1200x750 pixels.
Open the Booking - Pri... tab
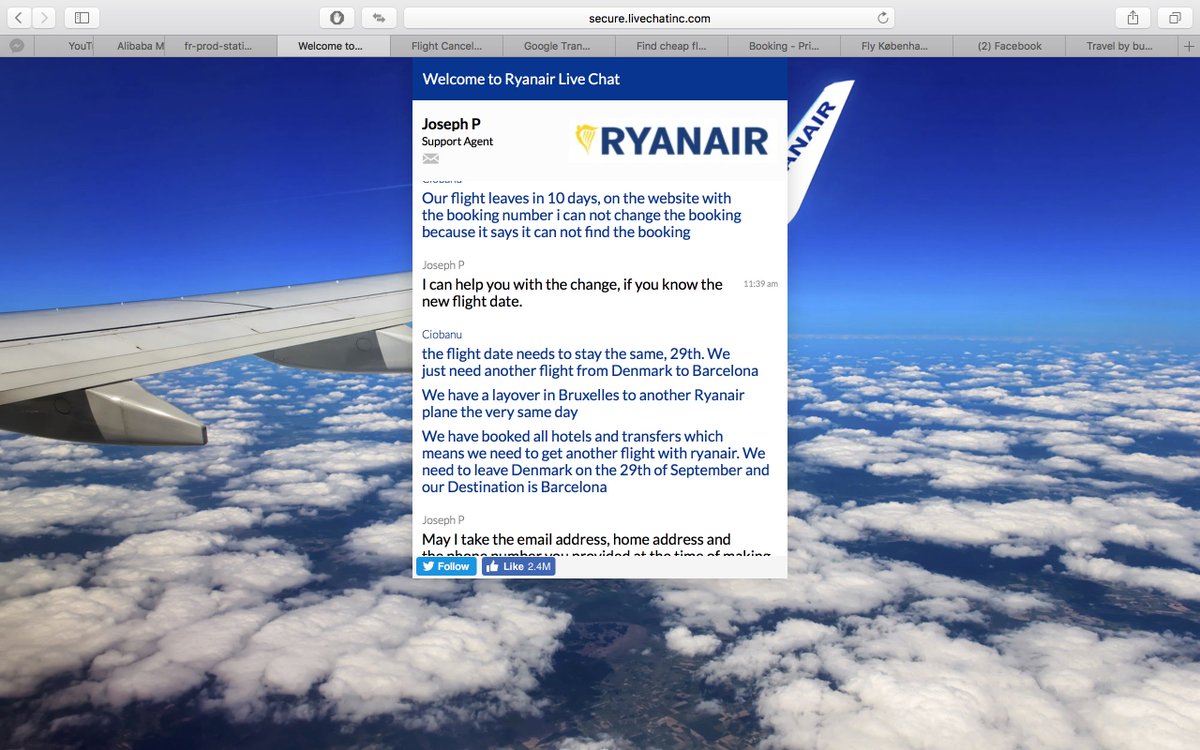click(x=783, y=46)
